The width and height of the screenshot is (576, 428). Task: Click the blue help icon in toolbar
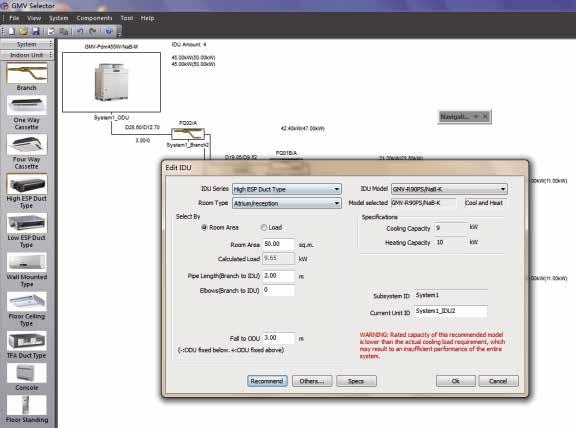click(x=109, y=32)
